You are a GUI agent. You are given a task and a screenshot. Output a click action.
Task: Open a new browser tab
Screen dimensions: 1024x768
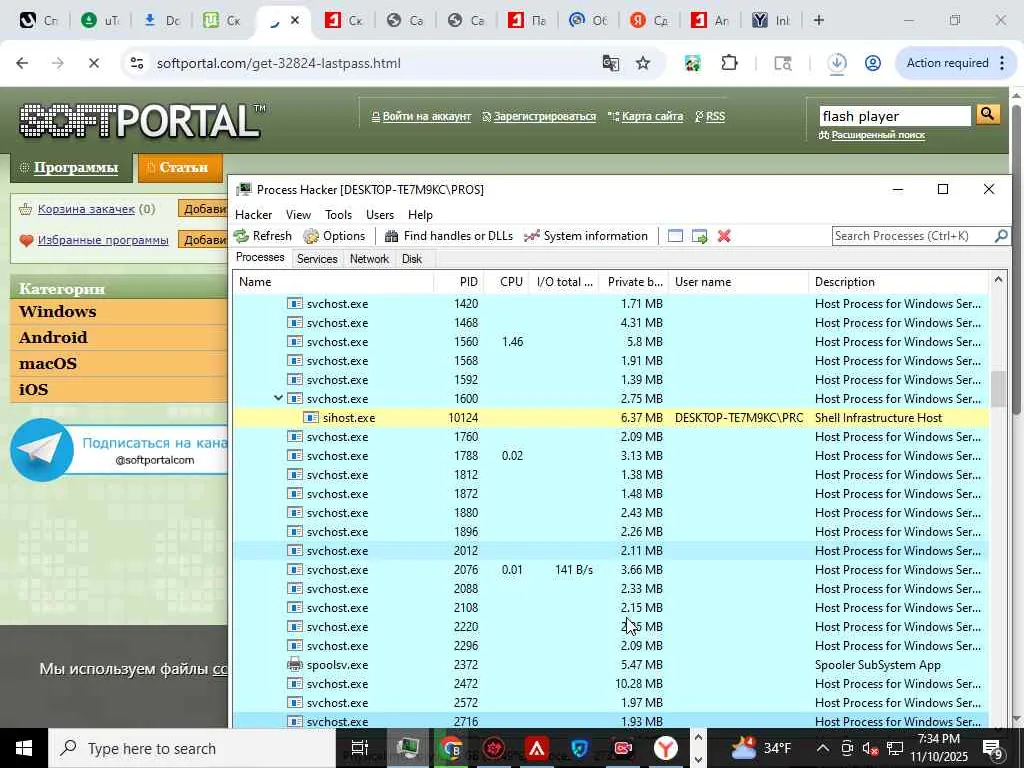pyautogui.click(x=818, y=20)
